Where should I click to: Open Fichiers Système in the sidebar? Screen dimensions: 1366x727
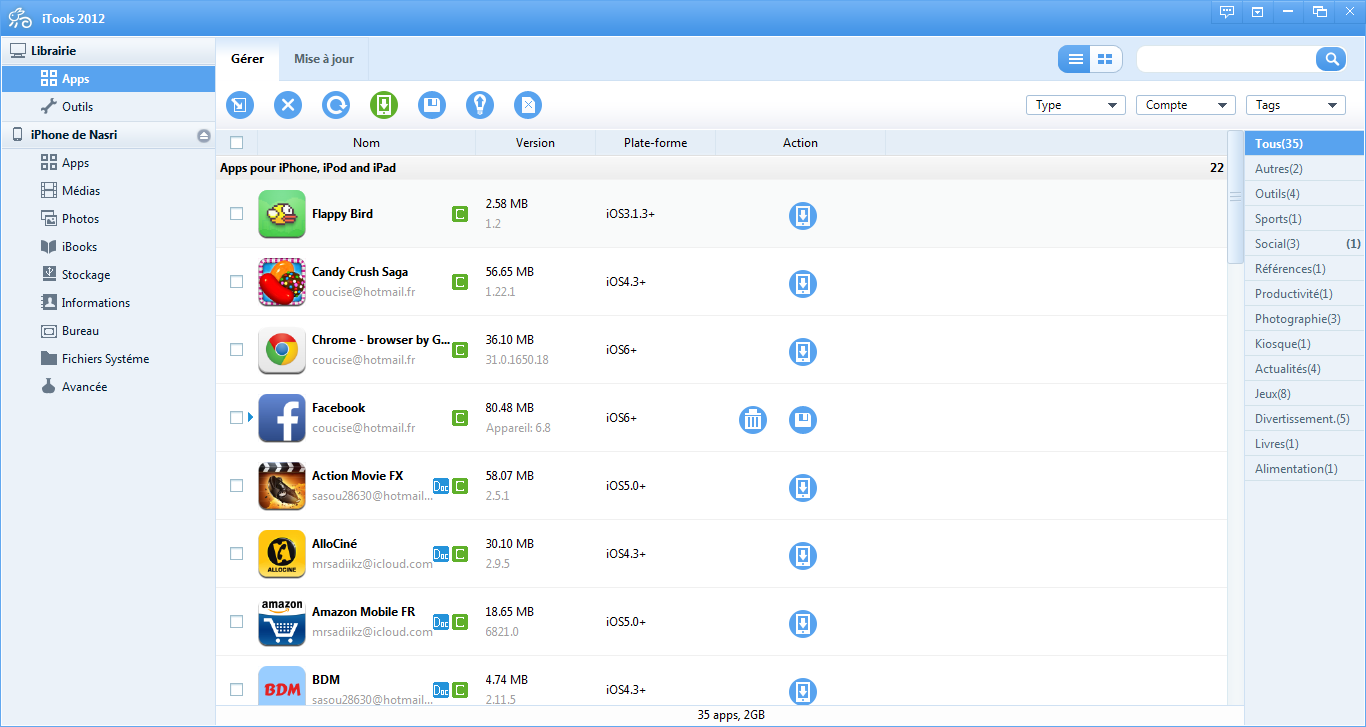(x=108, y=359)
